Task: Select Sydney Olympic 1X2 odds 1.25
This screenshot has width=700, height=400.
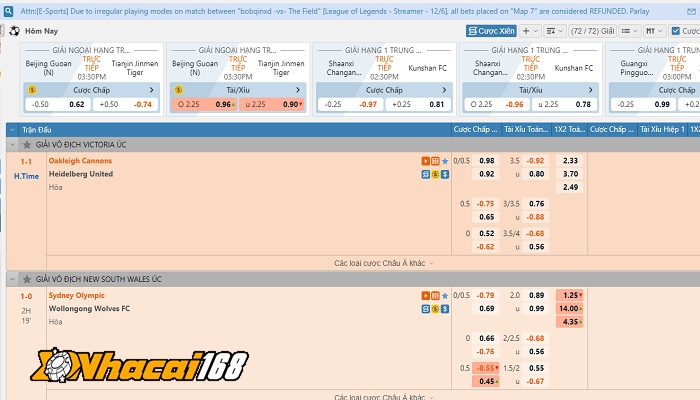Action: pos(570,296)
